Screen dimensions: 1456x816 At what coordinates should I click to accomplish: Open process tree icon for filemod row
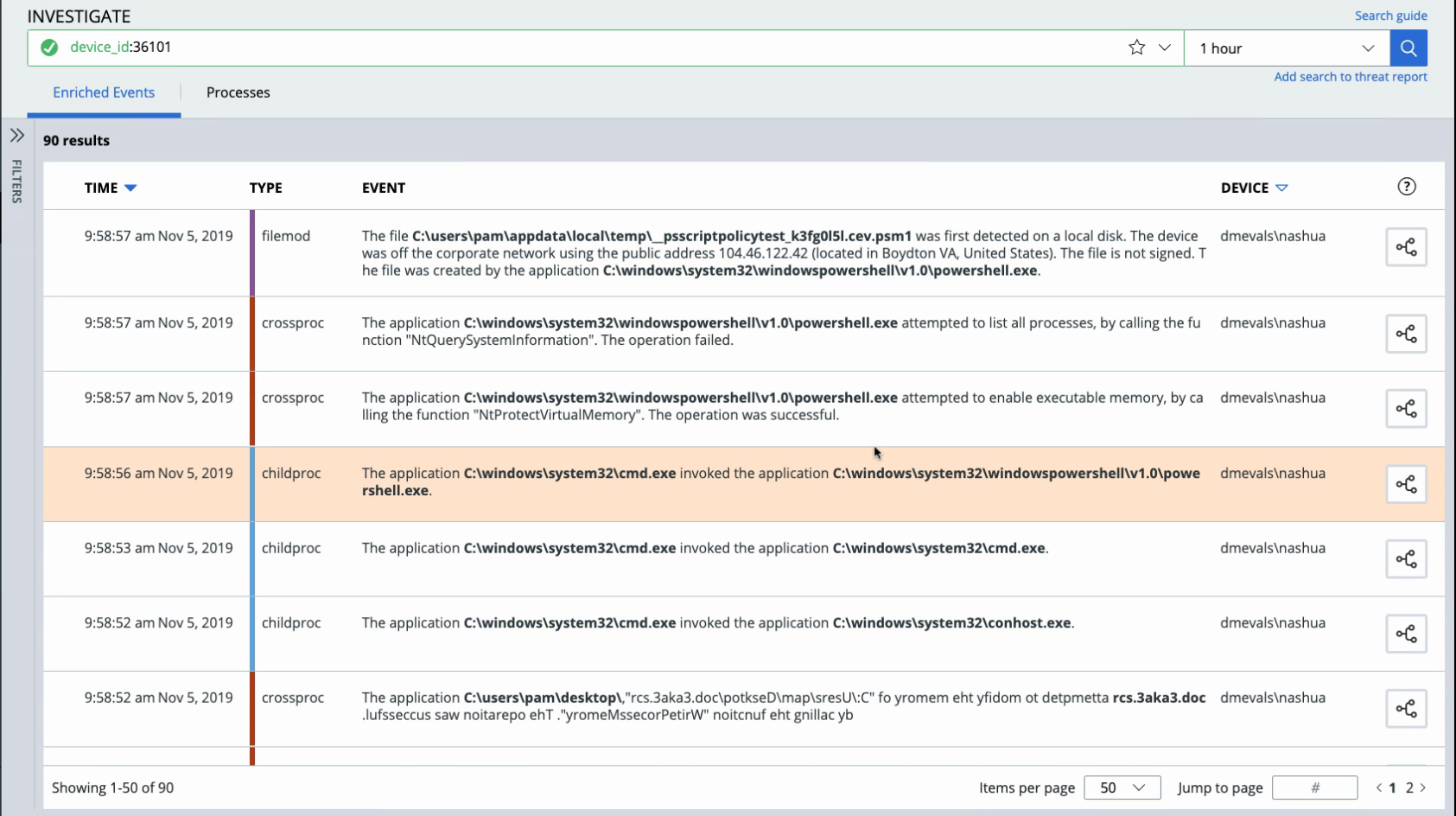coord(1406,247)
